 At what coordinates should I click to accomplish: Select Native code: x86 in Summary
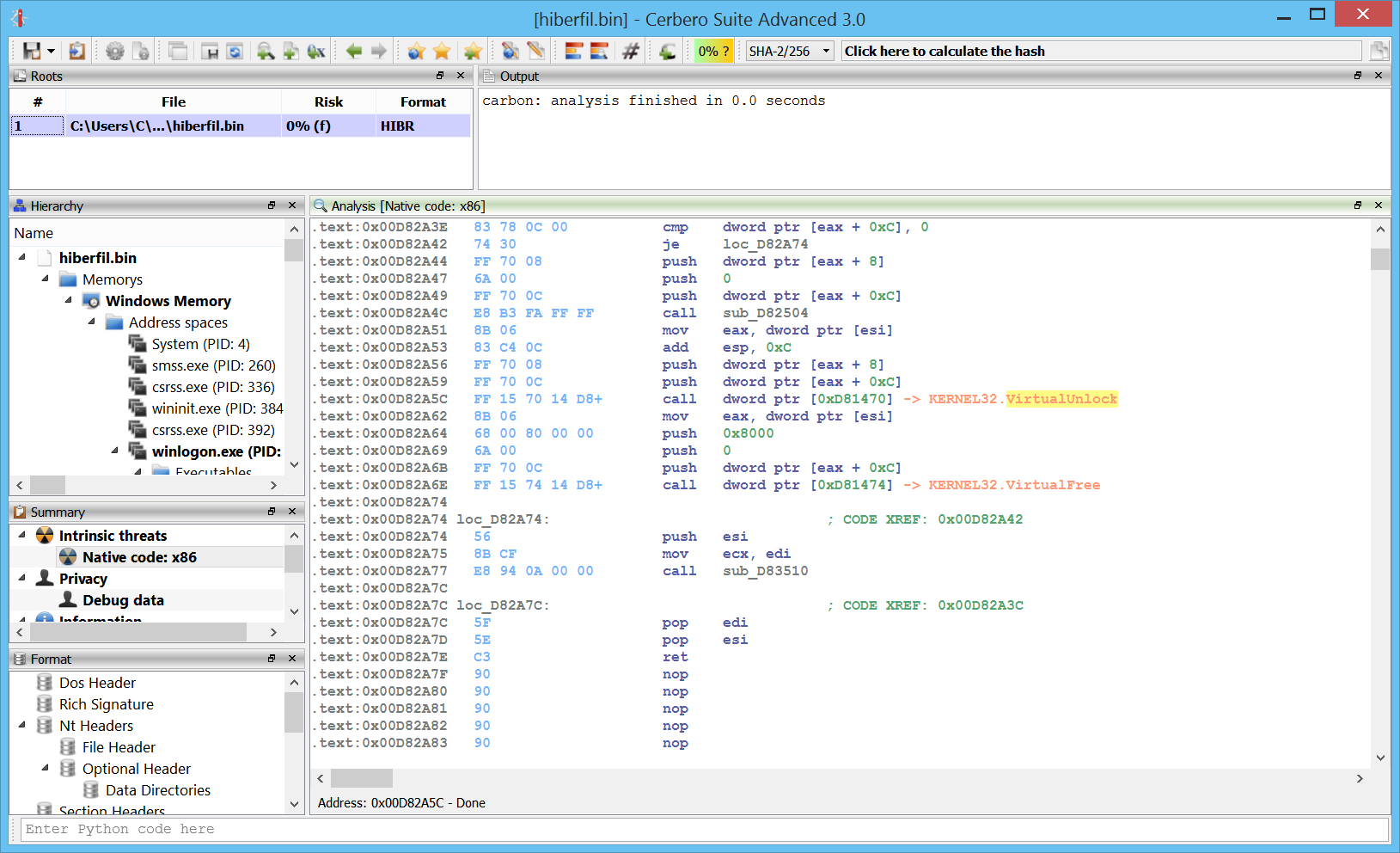(139, 557)
